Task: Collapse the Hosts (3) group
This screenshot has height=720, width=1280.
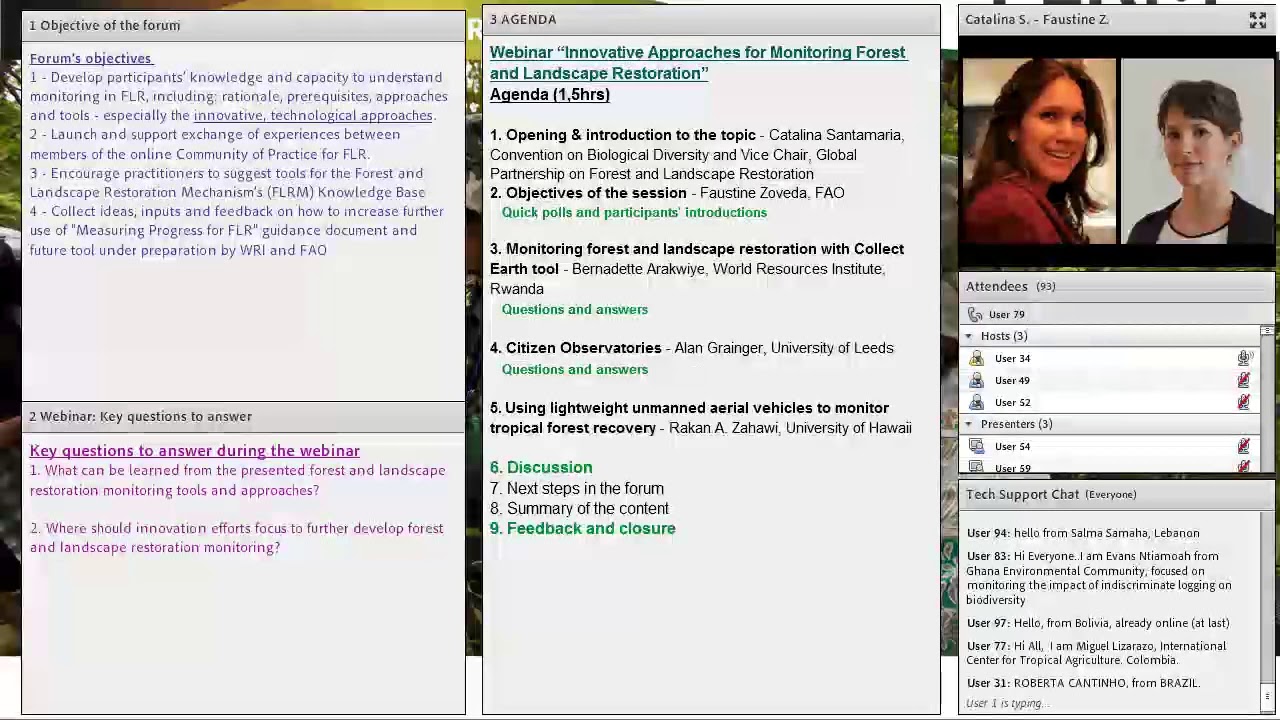Action: (x=968, y=336)
